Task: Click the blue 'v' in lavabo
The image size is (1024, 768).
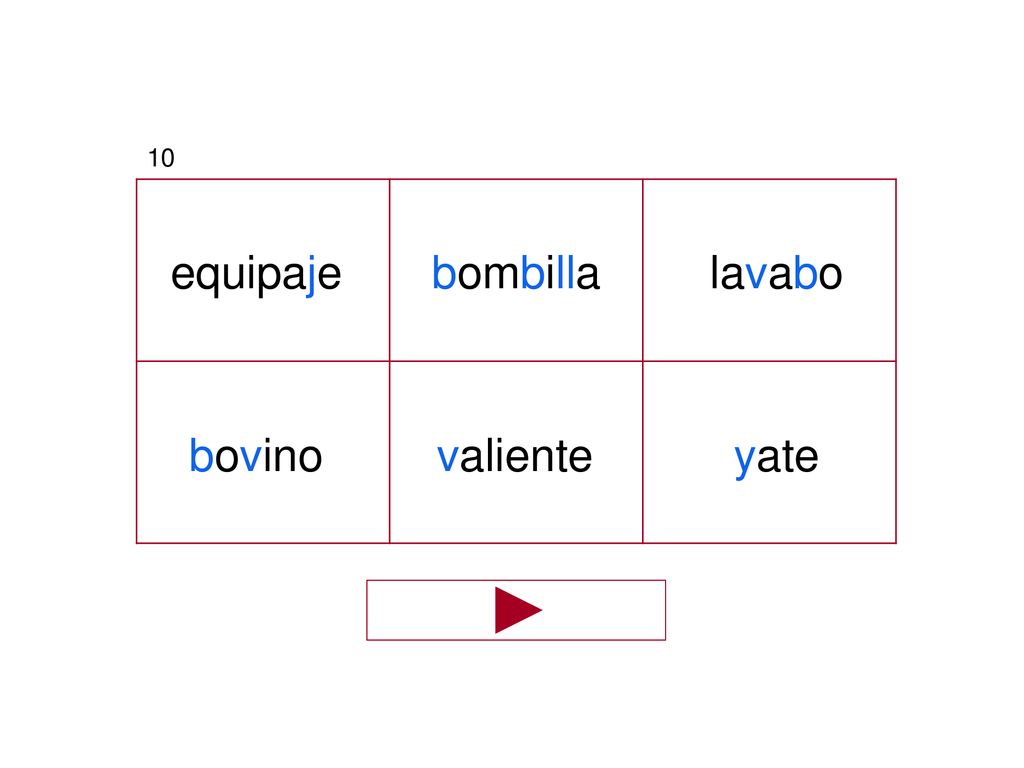Action: coord(756,276)
